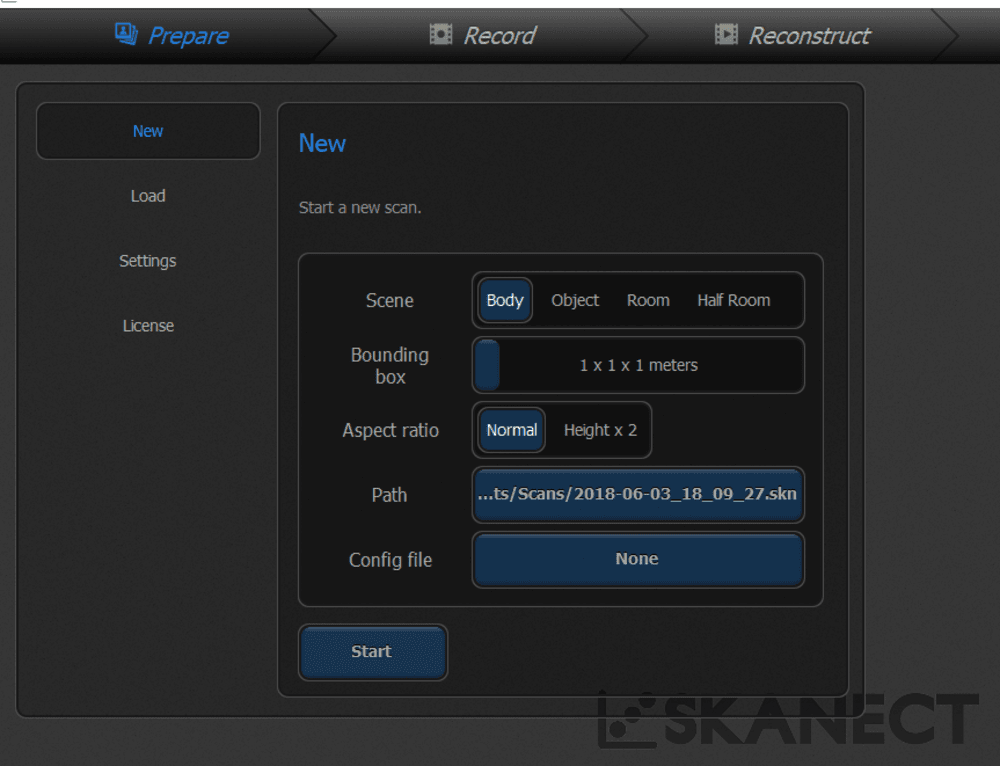Select Room scene type
The width and height of the screenshot is (1000, 766).
(x=648, y=300)
